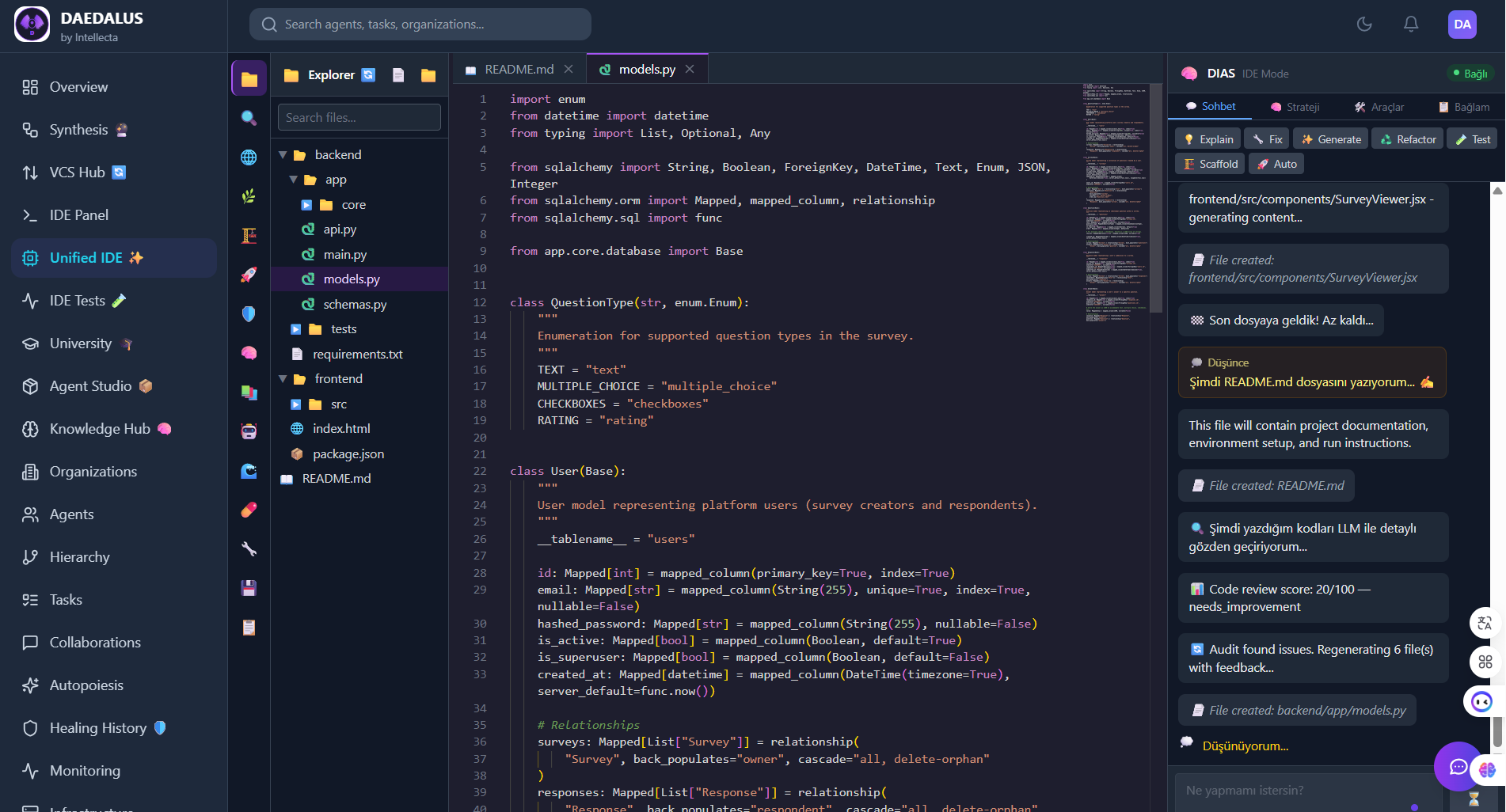
Task: Open main.py in the file tree
Action: point(359,255)
